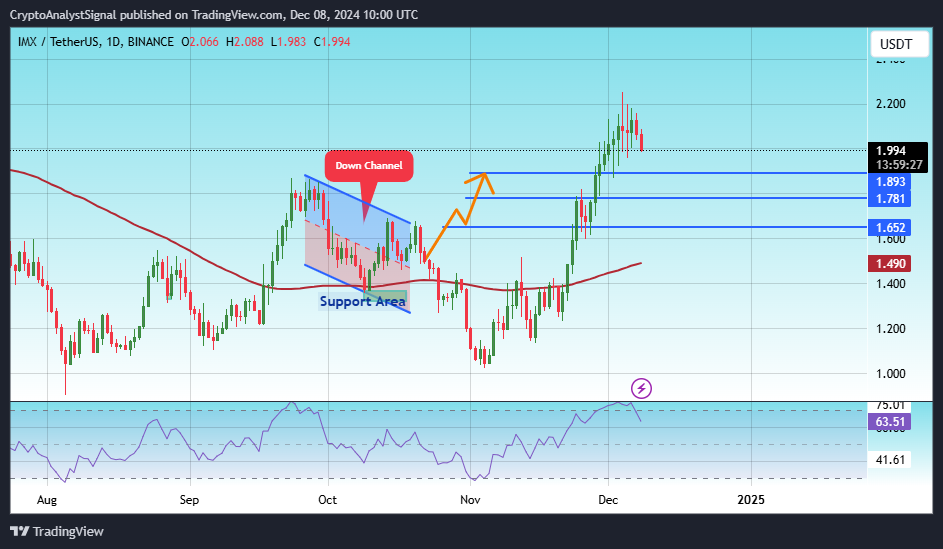Click the purple lightning bolt event icon
The width and height of the screenshot is (943, 549).
641,388
